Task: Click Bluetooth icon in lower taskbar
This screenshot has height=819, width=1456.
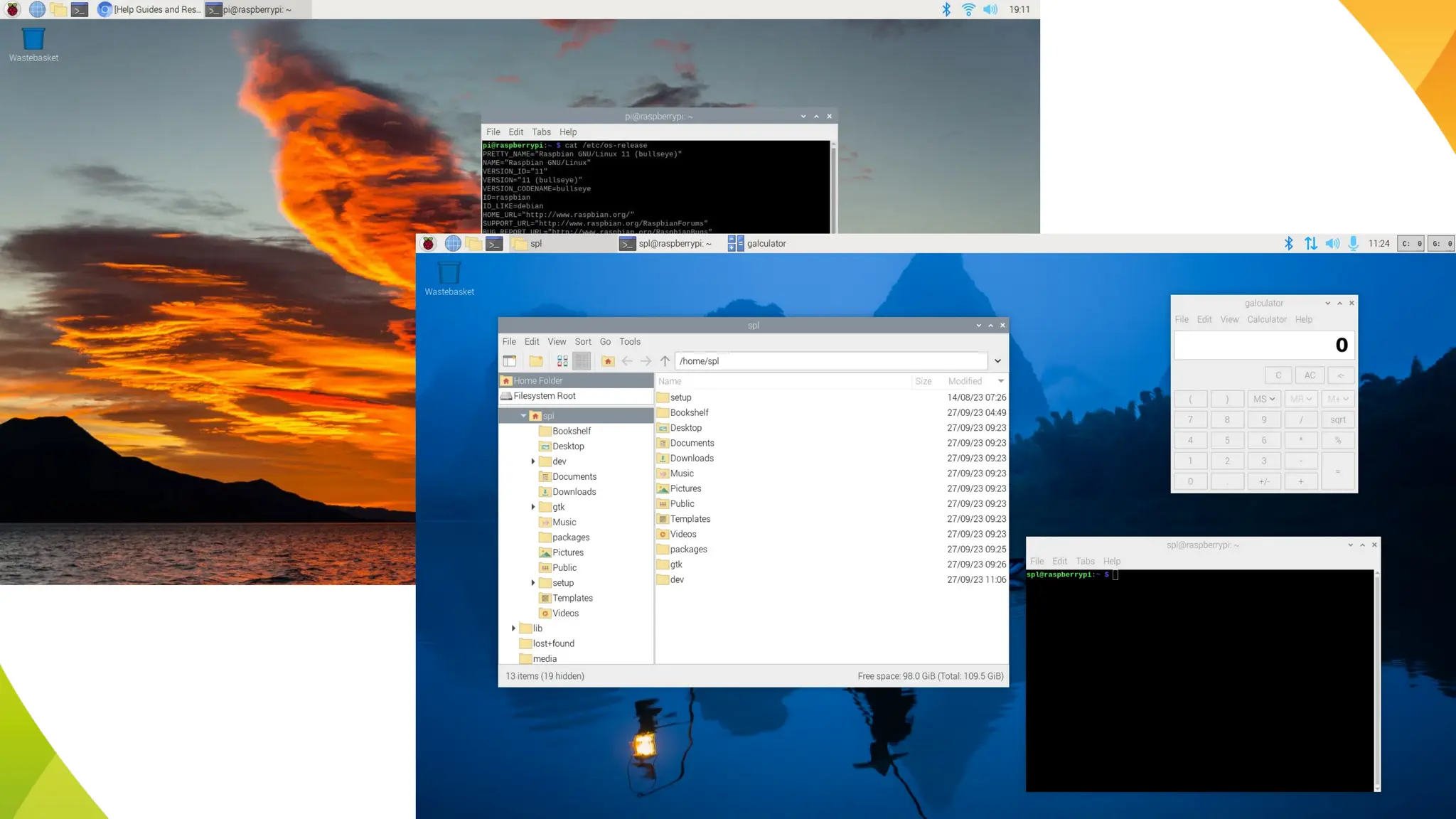Action: coord(1288,243)
